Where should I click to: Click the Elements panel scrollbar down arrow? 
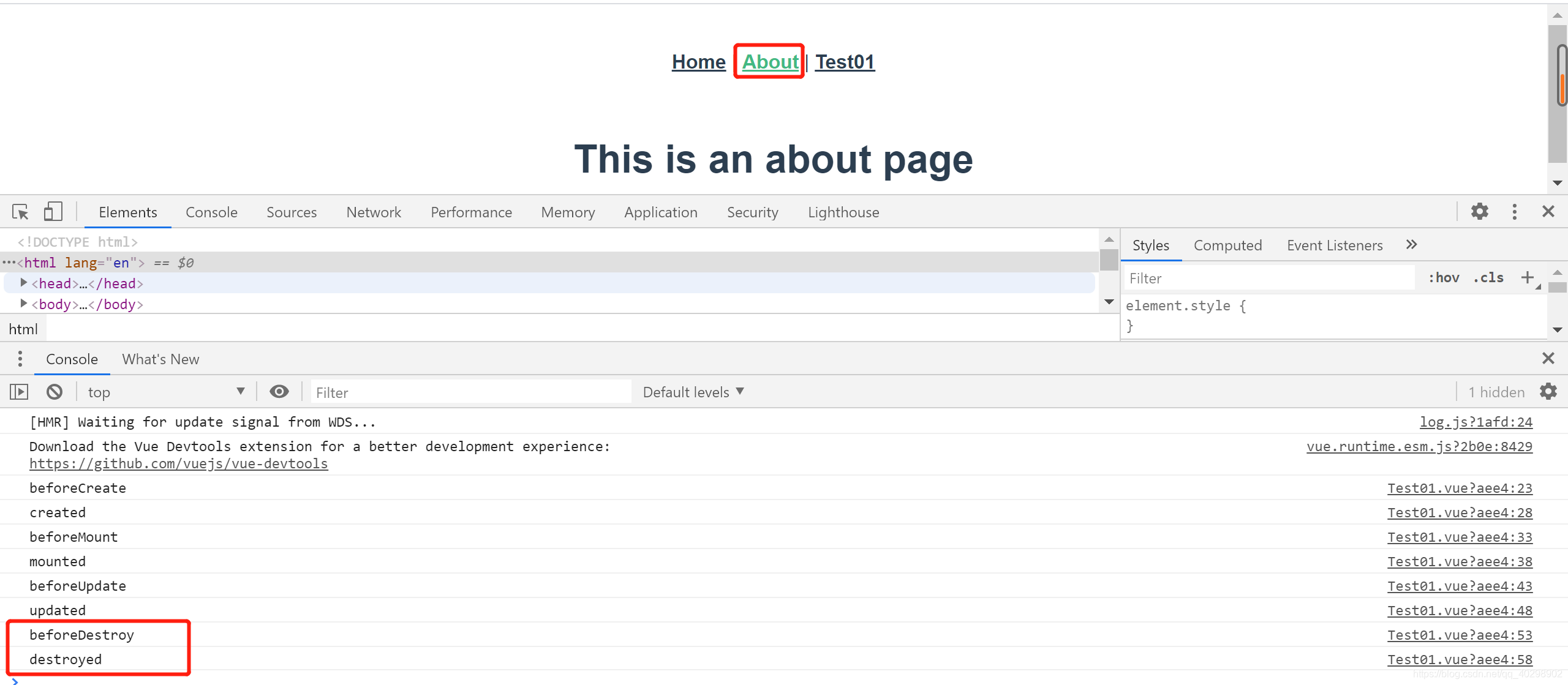click(1109, 301)
